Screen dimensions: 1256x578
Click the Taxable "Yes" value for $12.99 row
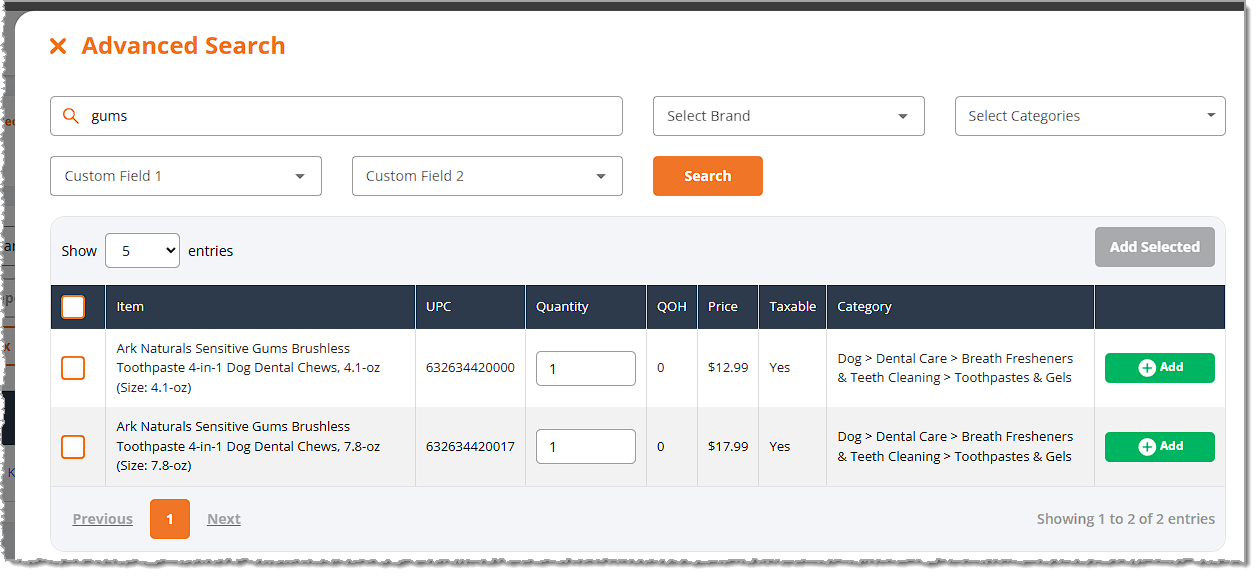tap(780, 368)
